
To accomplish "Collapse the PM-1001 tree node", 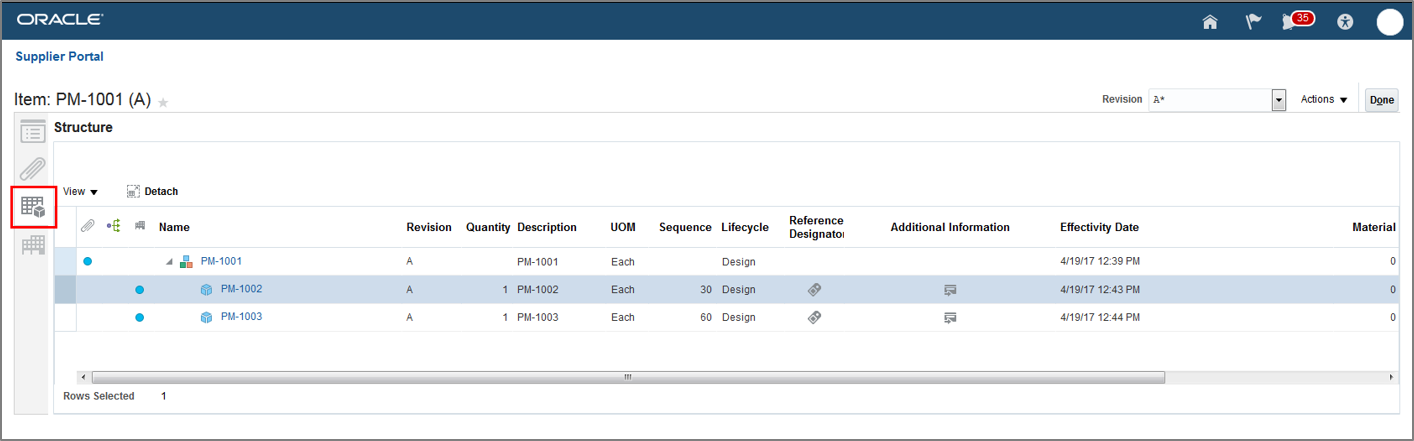I will 169,262.
